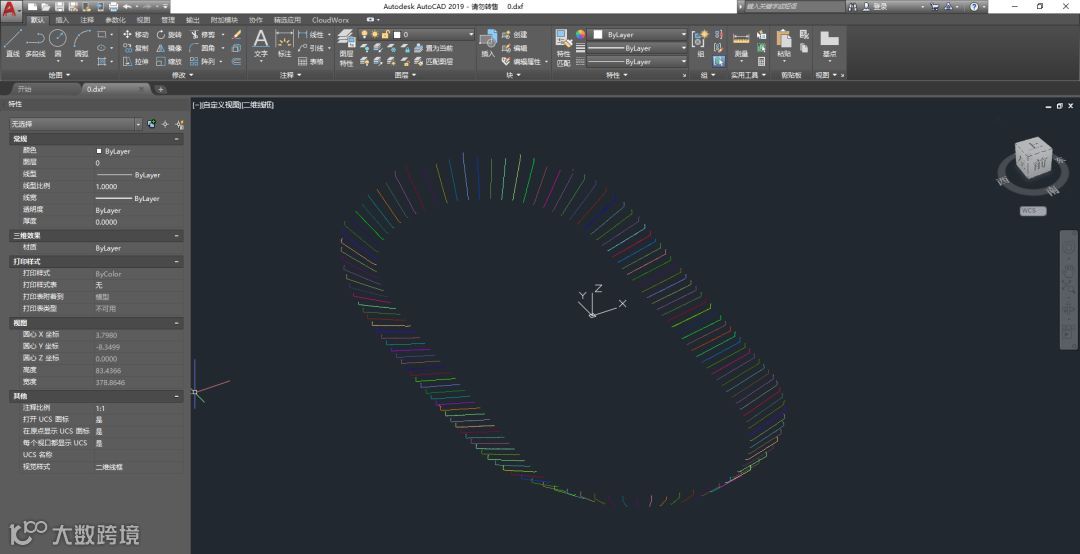Choose the Array (阵列) command
The height and width of the screenshot is (554, 1080).
203,61
